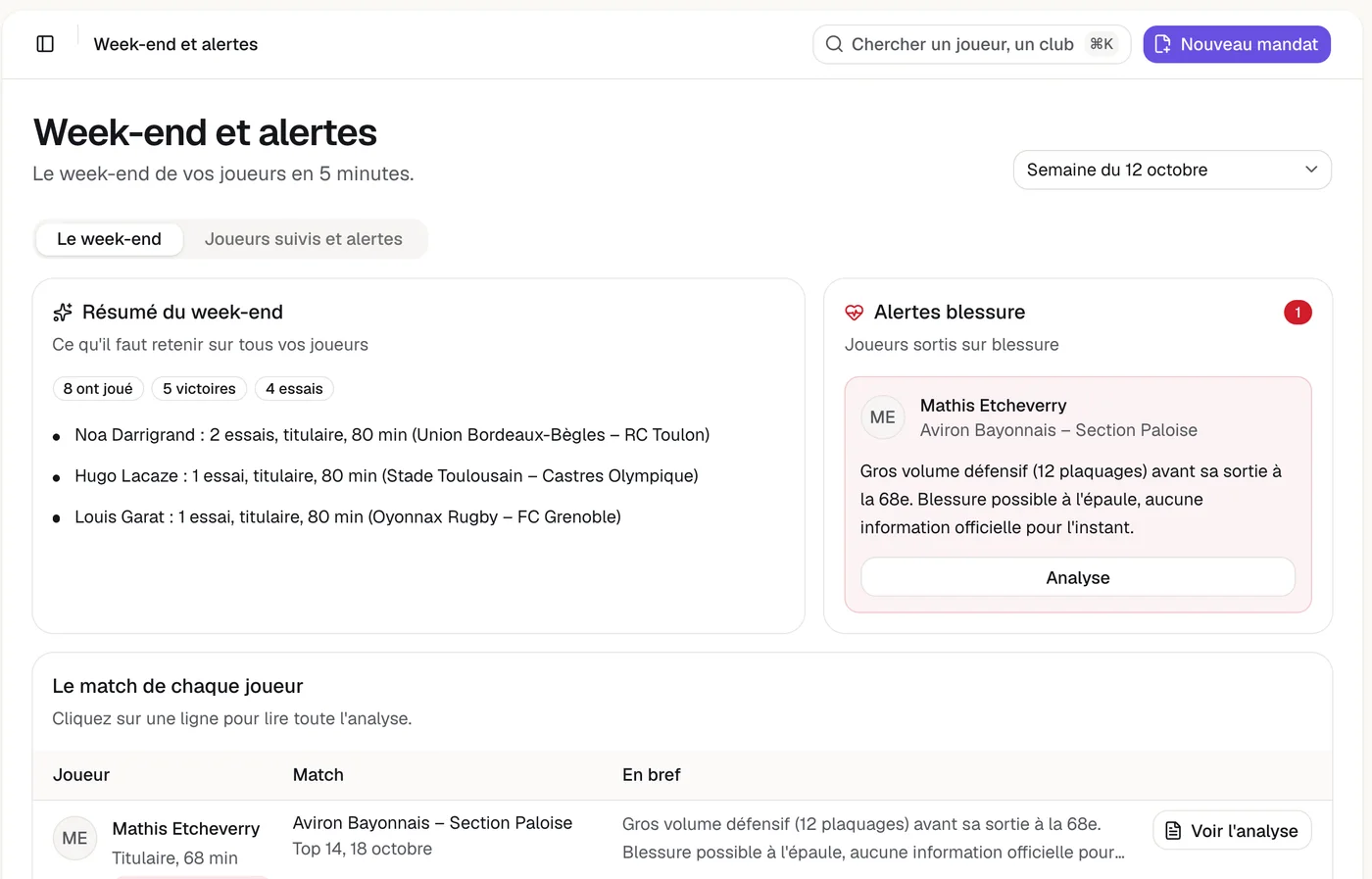1372x879 pixels.
Task: Click the Titulaire, 68 min text
Action: click(174, 858)
